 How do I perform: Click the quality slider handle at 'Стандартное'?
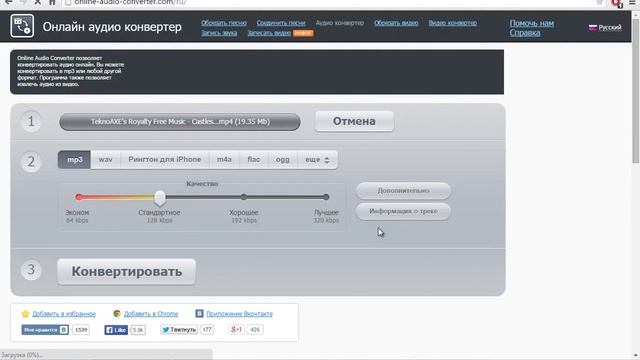point(160,198)
